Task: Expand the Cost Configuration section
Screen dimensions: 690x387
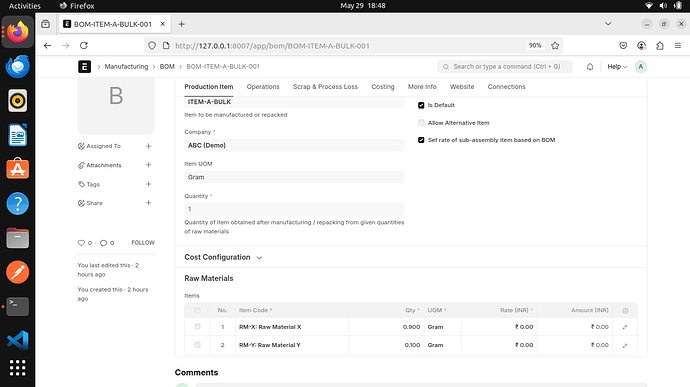Action: click(223, 257)
